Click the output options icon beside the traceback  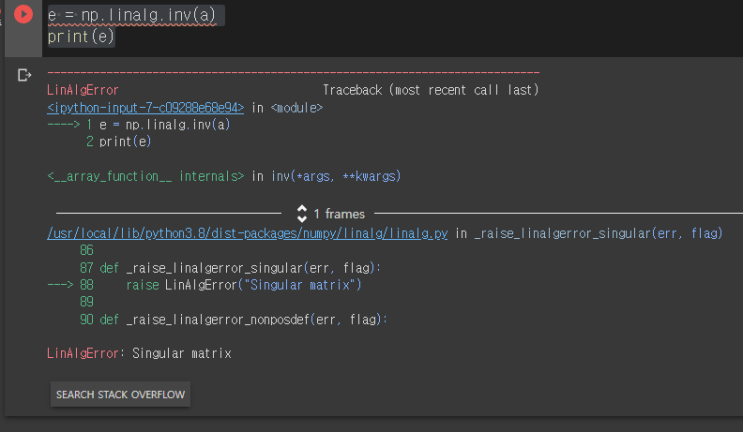coord(24,75)
